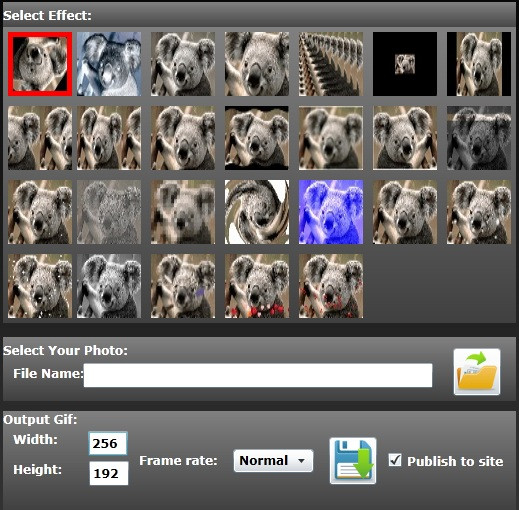Image resolution: width=519 pixels, height=510 pixels.
Task: Pick the two side-by-side koalas effect
Action: point(40,138)
